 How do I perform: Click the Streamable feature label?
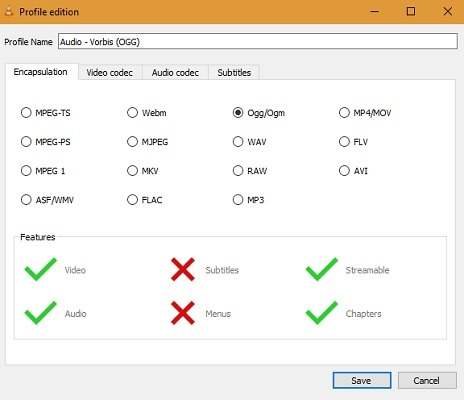[x=367, y=270]
